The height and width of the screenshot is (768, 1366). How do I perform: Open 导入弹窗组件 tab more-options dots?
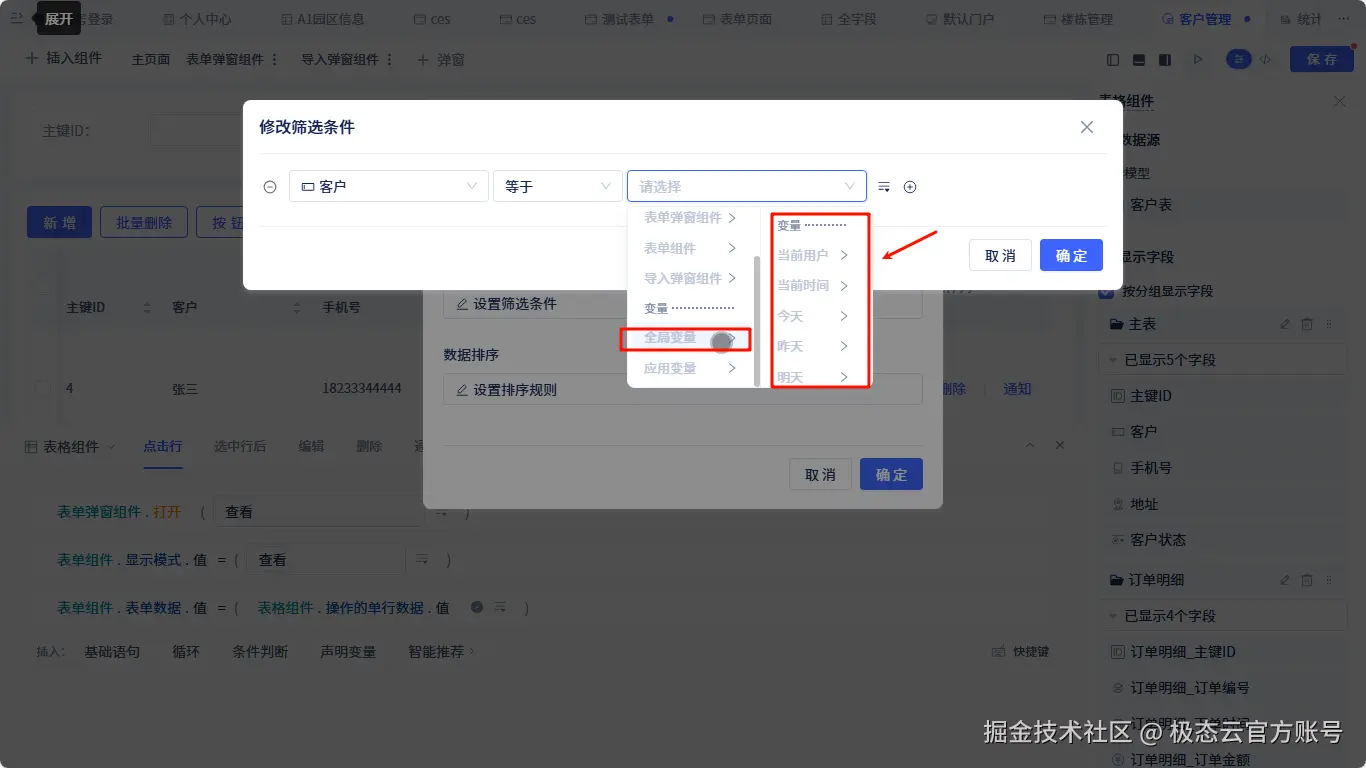click(390, 60)
